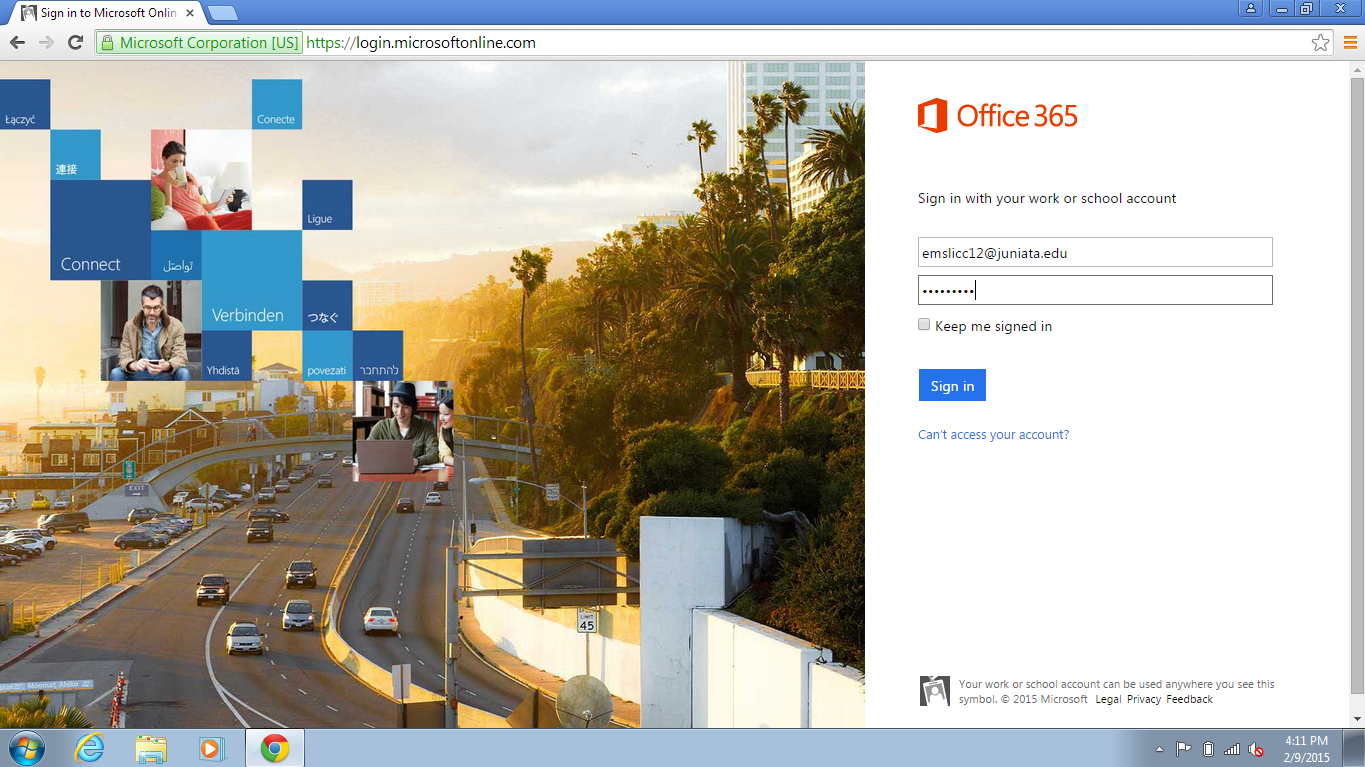Screen dimensions: 1365x767
Task: Focus the password input field
Action: click(x=1095, y=290)
